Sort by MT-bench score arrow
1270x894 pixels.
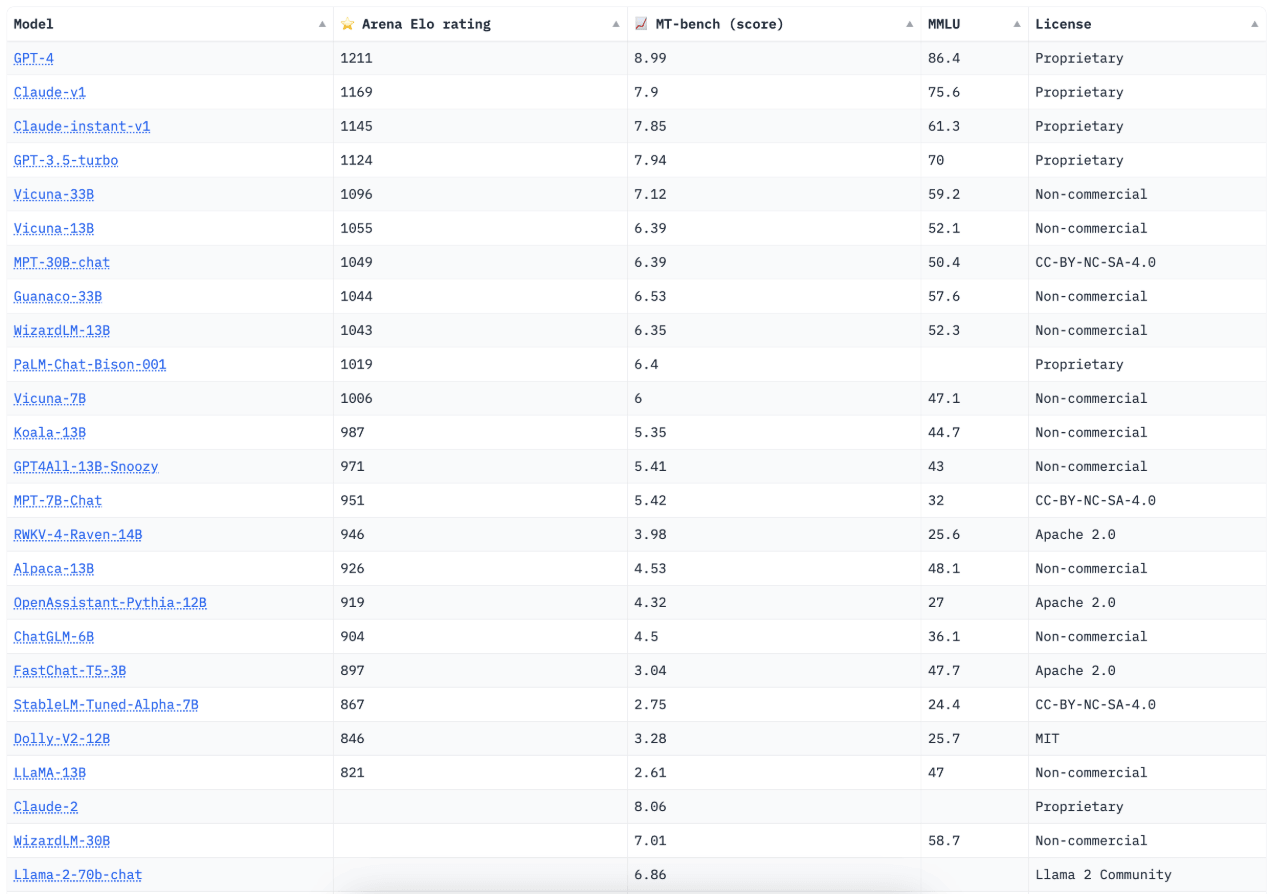[x=910, y=24]
